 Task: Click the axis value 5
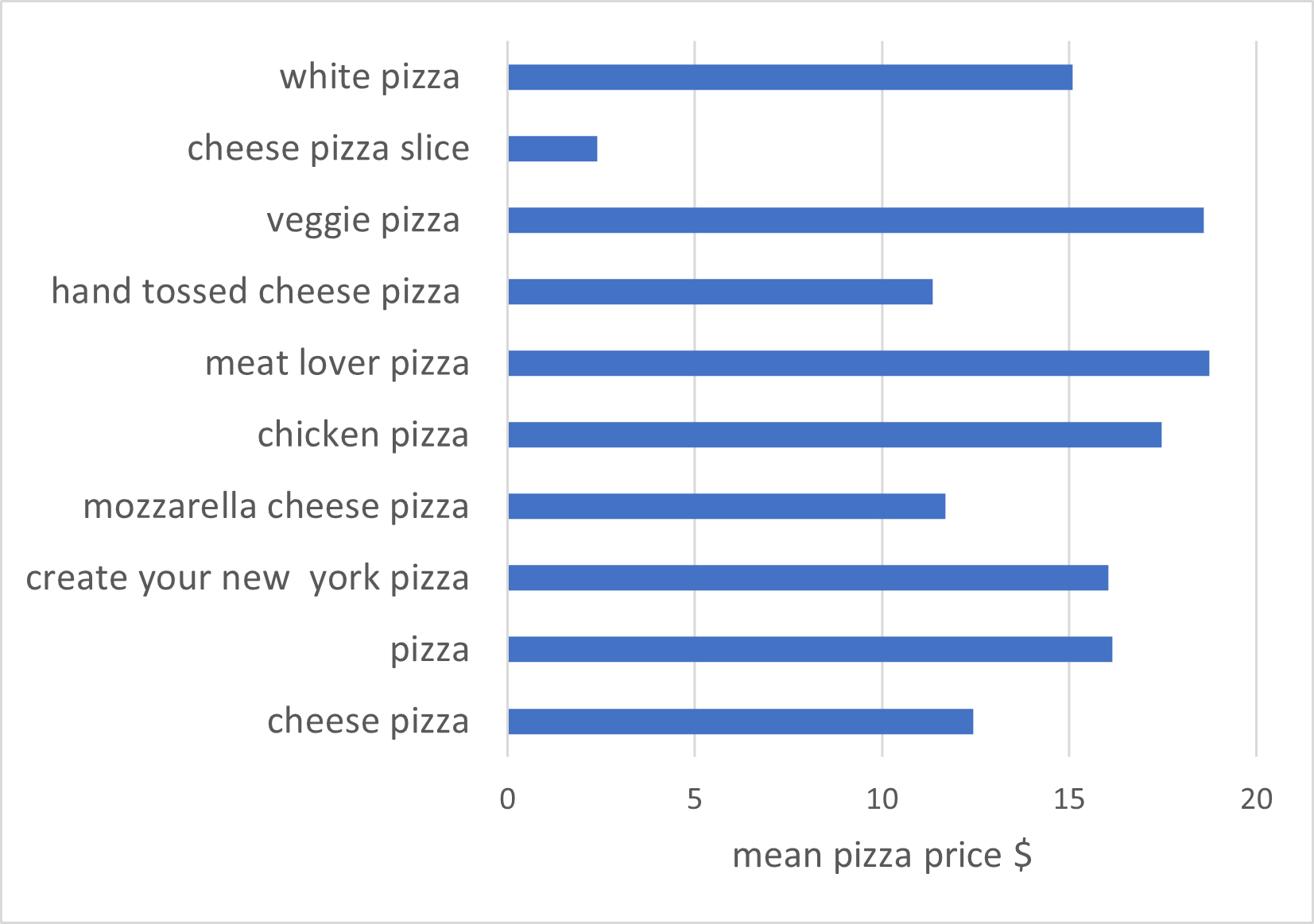[695, 798]
